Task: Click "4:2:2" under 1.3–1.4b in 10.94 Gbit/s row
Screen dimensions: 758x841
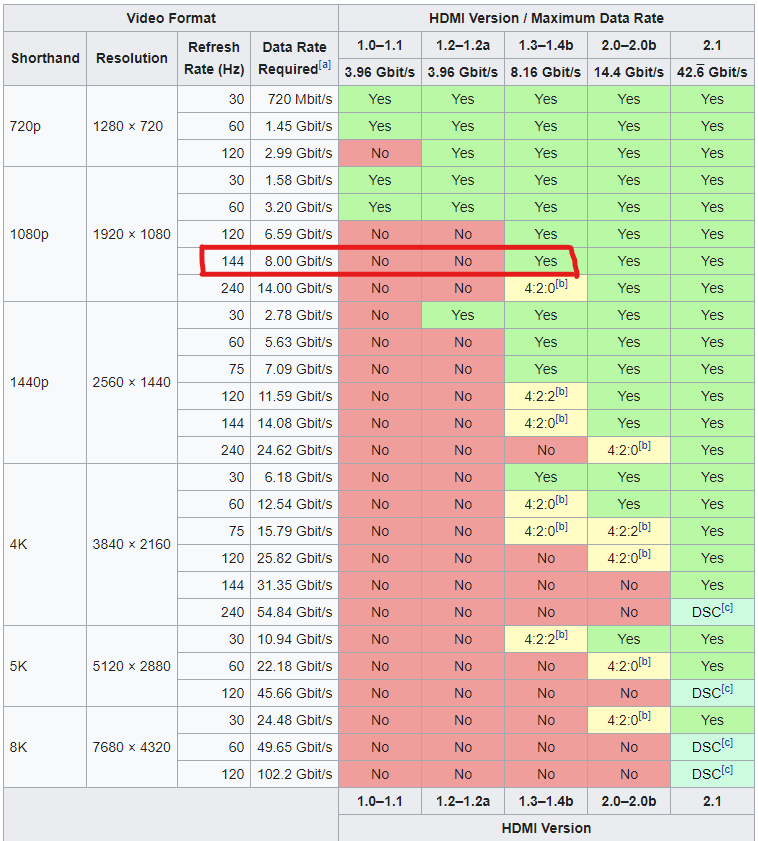Action: [546, 639]
